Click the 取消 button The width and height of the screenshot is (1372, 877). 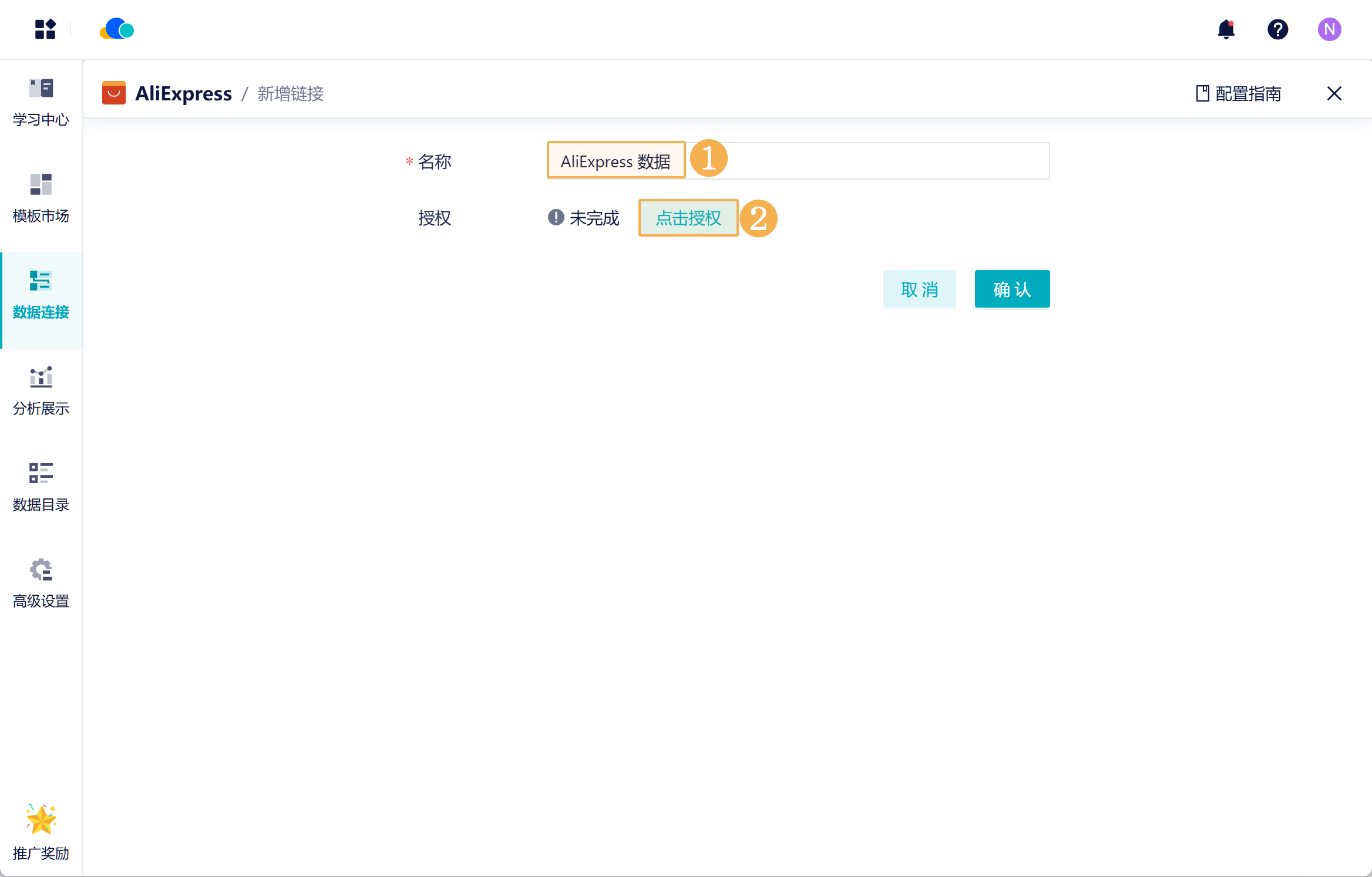tap(919, 289)
